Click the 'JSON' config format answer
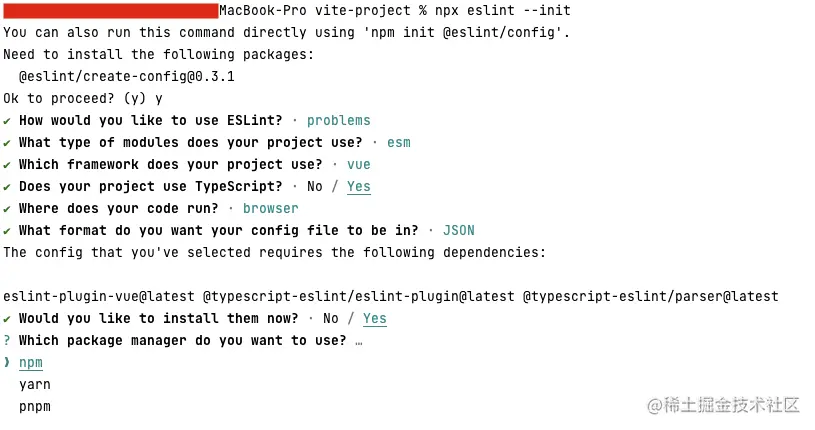Screen dimensions: 815x430 pos(459,231)
